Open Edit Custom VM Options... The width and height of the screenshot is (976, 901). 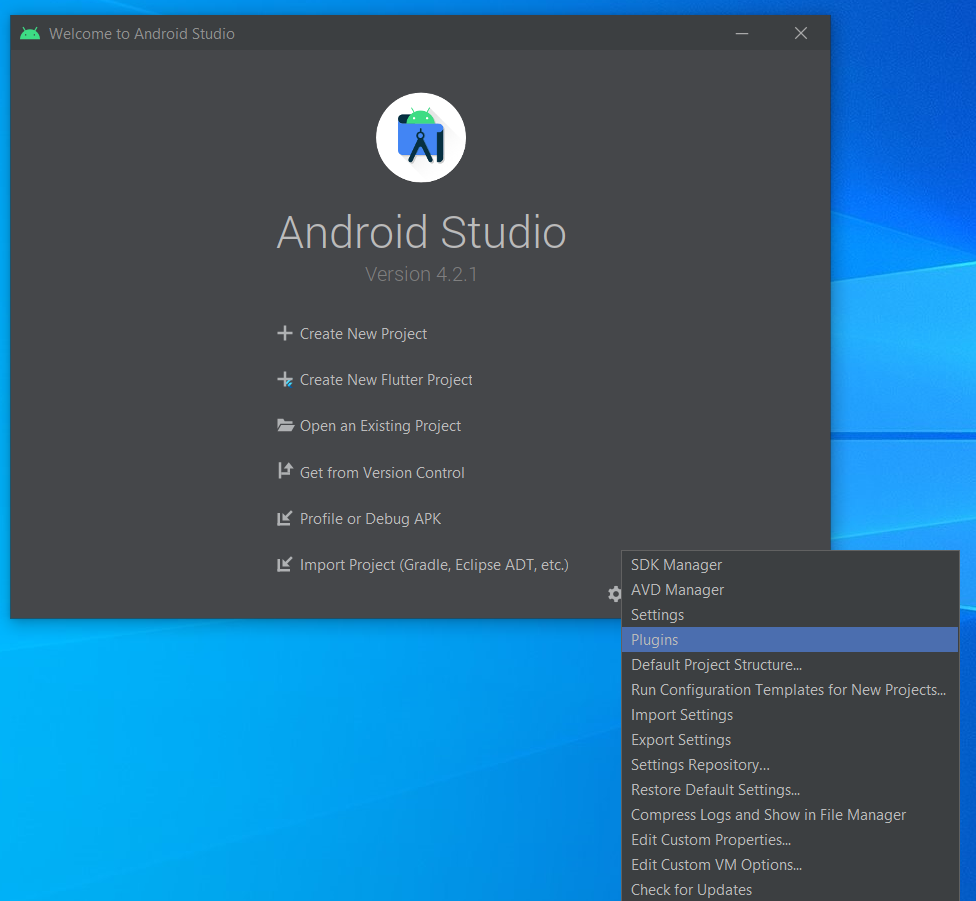(790, 865)
